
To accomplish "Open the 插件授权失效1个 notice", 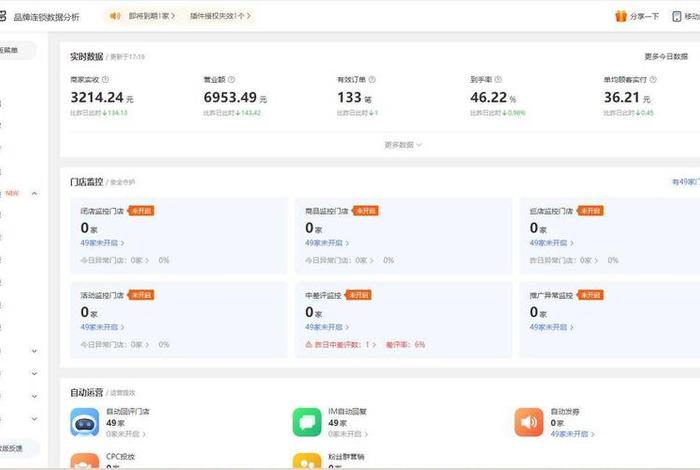I will [220, 16].
